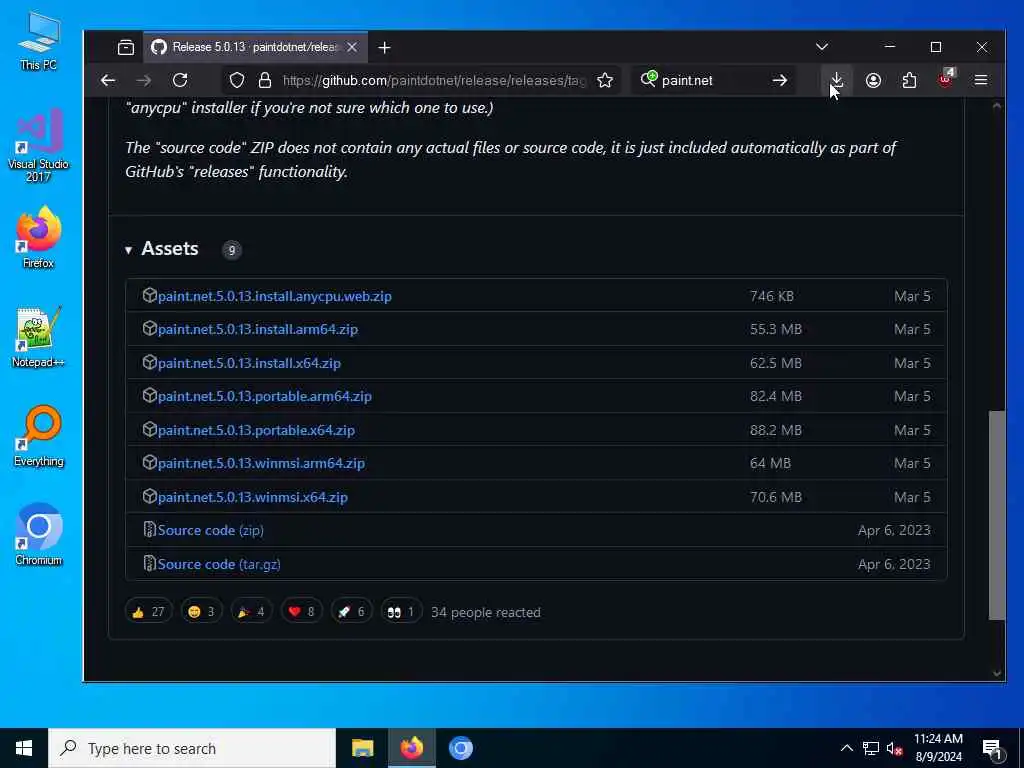Screen dimensions: 1024x768
Task: Click the uBlock Origin shield icon
Action: coord(945,80)
